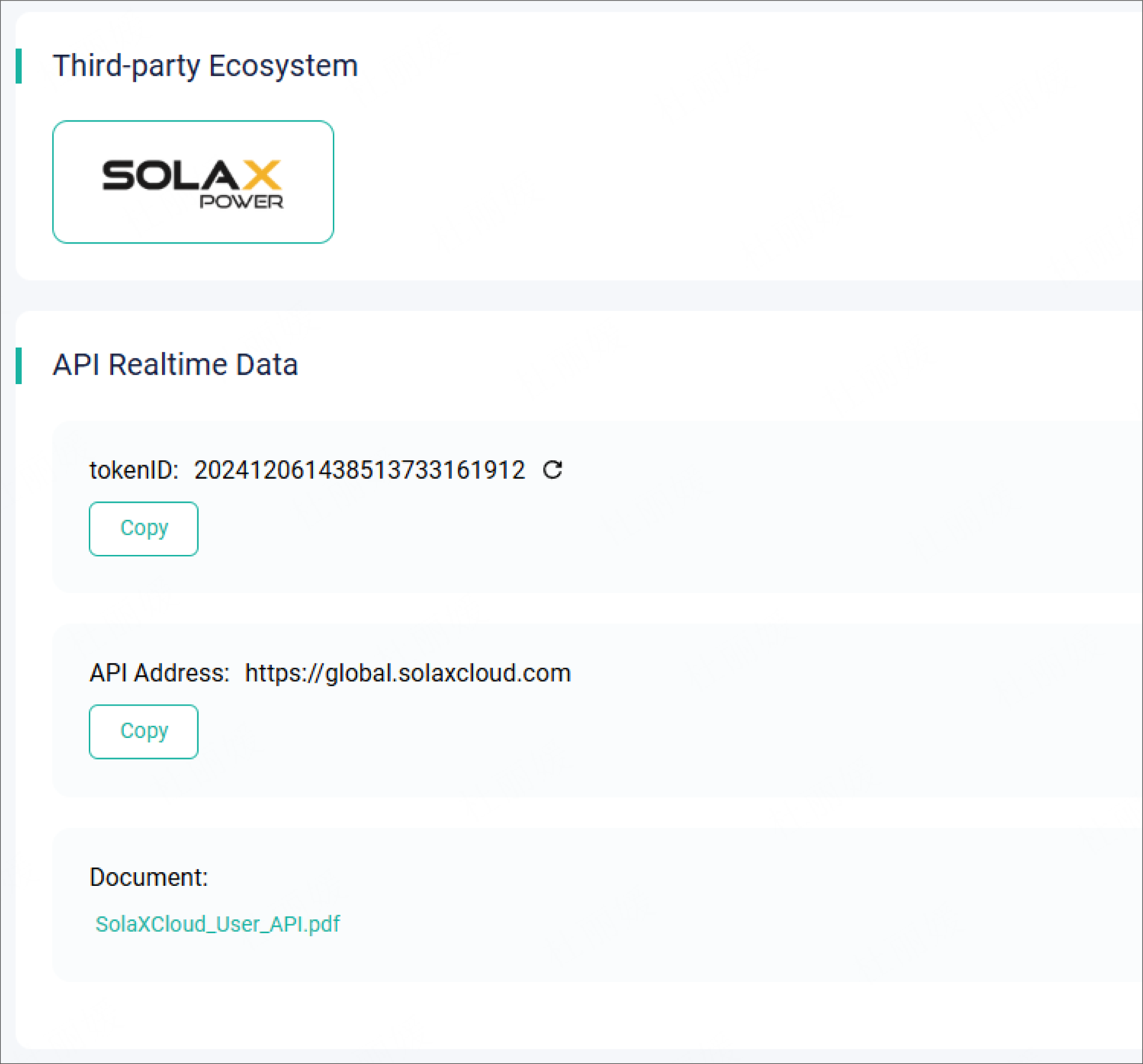Download the SolaX API document

tap(217, 924)
